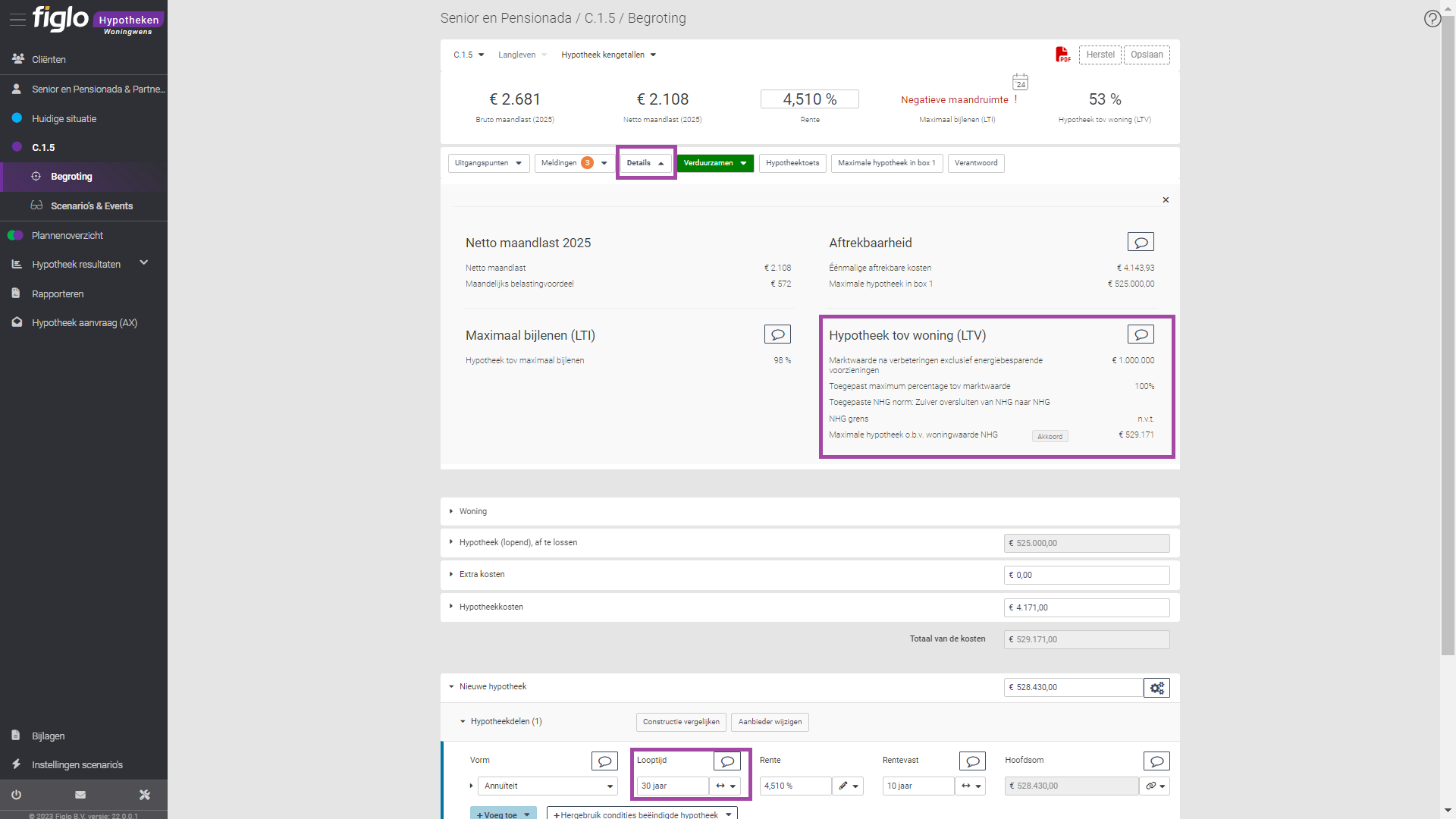Open the Rentevast arrows dropdown

(971, 786)
